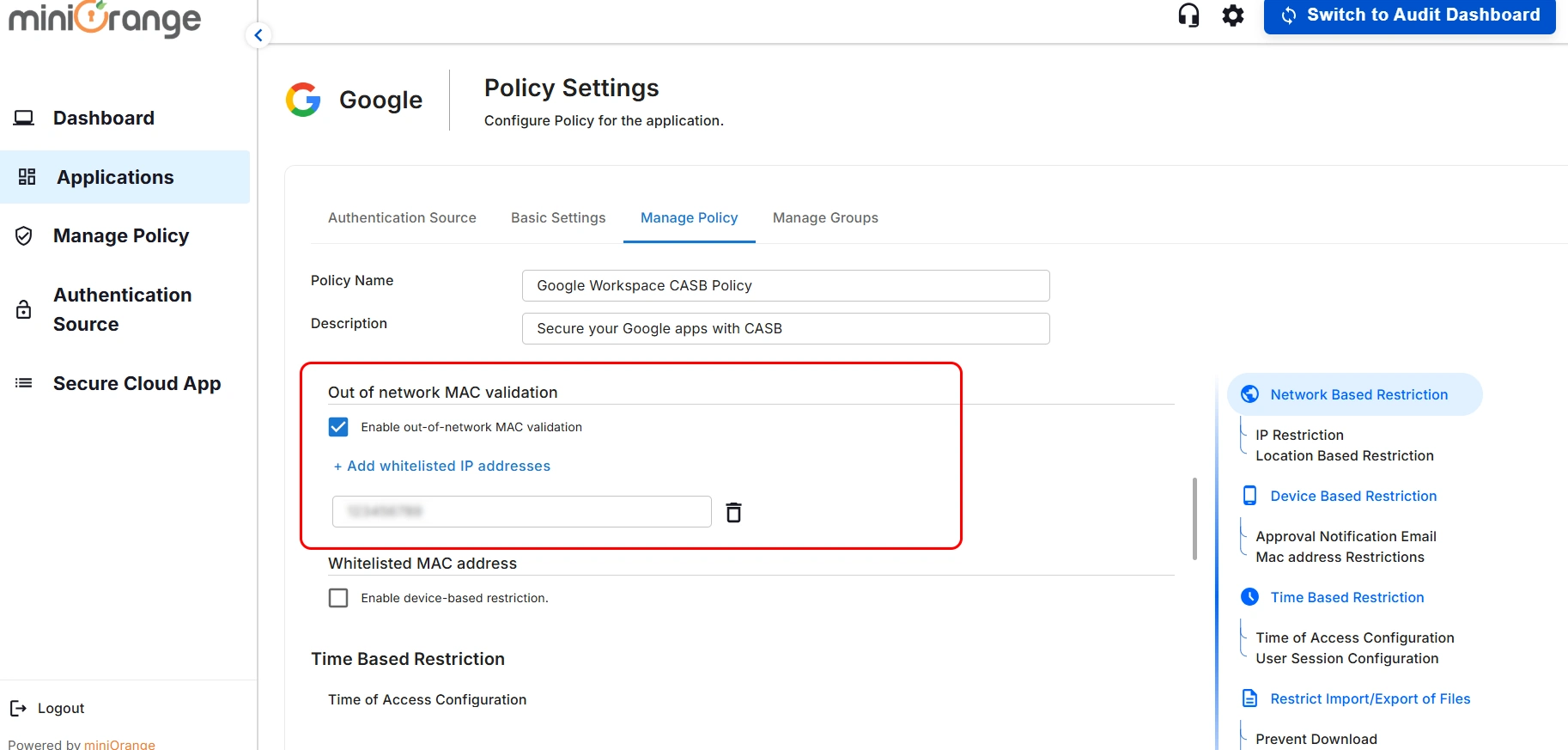
Task: Switch to Manage Groups tab
Action: (x=825, y=218)
